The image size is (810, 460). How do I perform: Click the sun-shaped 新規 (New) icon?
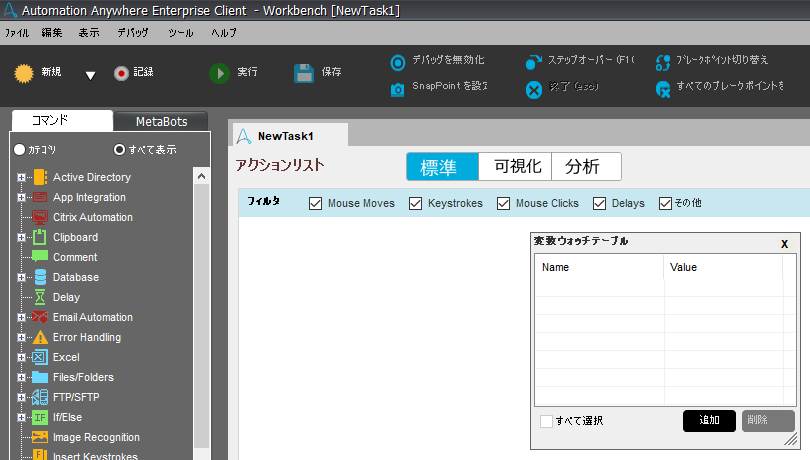(24, 73)
